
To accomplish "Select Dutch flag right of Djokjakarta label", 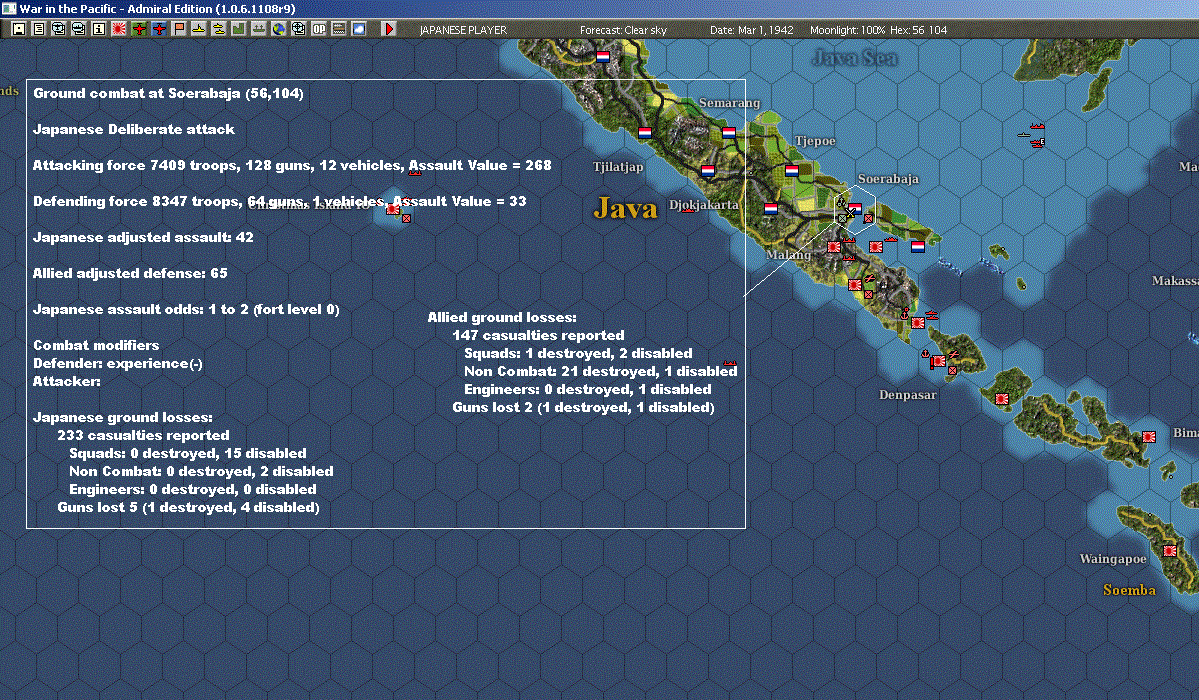I will [x=771, y=208].
